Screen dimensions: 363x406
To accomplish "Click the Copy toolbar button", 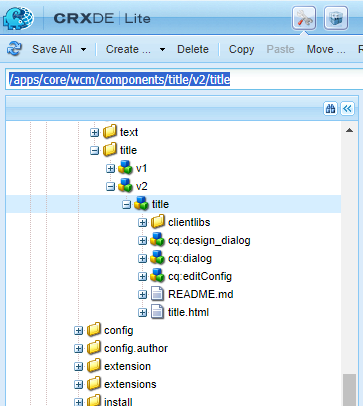I will [x=241, y=49].
